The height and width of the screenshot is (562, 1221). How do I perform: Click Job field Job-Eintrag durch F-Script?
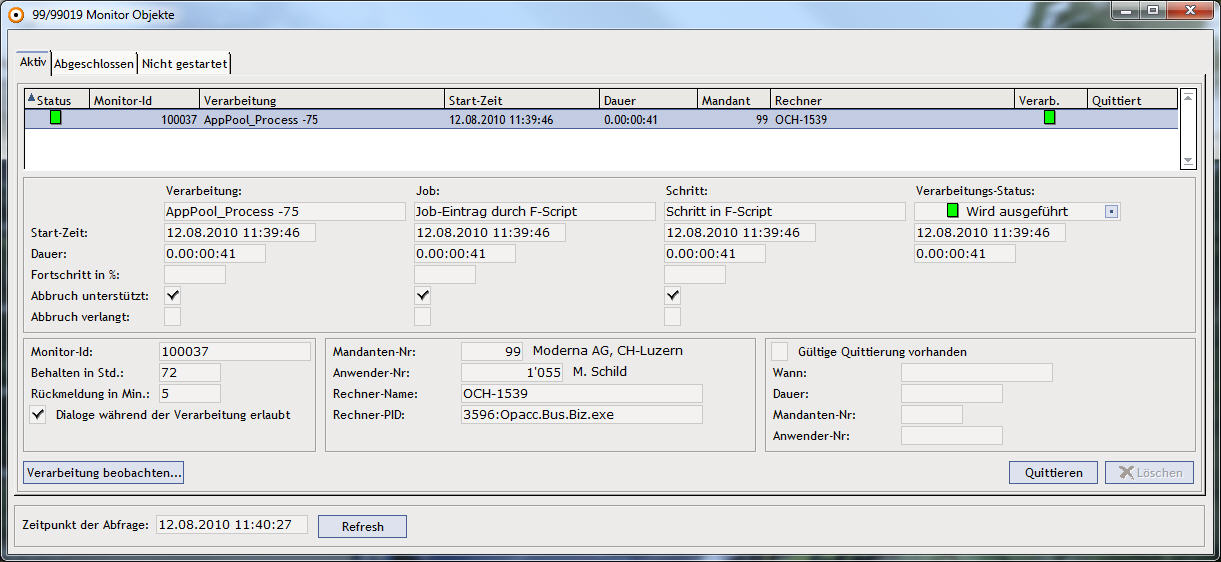[535, 211]
